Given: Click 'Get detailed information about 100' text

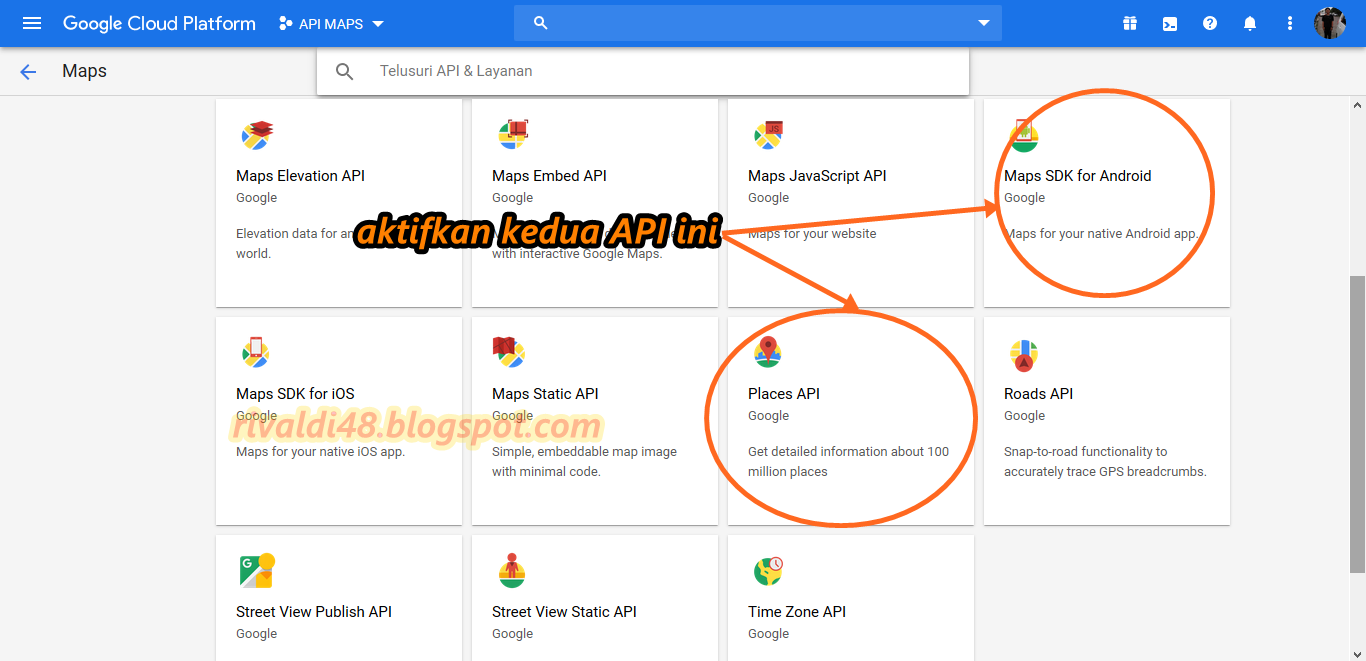Looking at the screenshot, I should point(848,452).
